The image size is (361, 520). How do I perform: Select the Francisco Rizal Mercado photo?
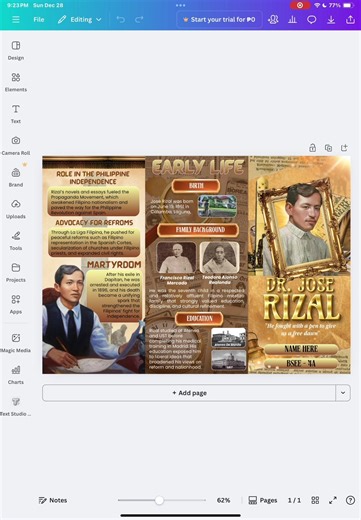pyautogui.click(x=176, y=257)
